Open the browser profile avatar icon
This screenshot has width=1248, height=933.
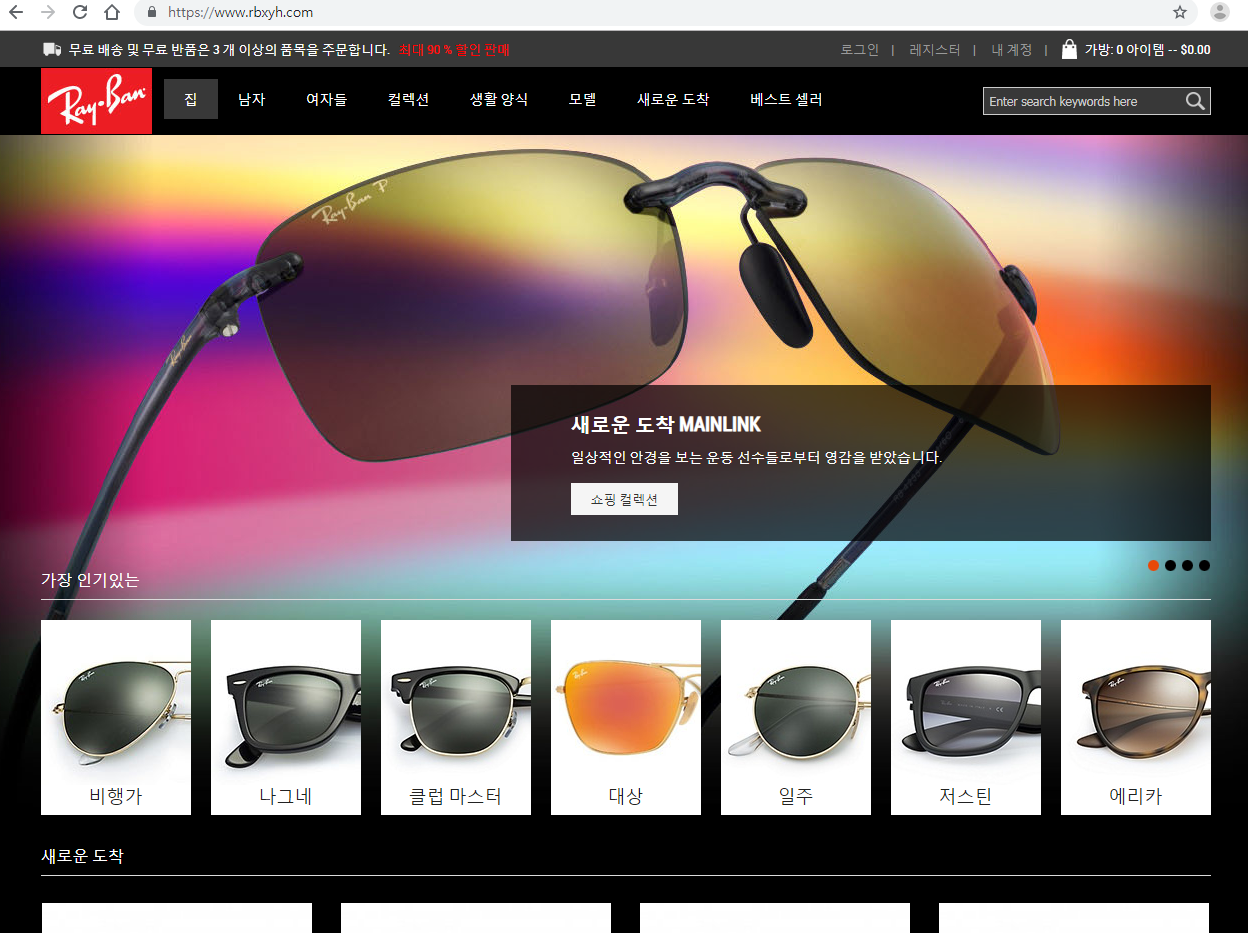(1219, 13)
